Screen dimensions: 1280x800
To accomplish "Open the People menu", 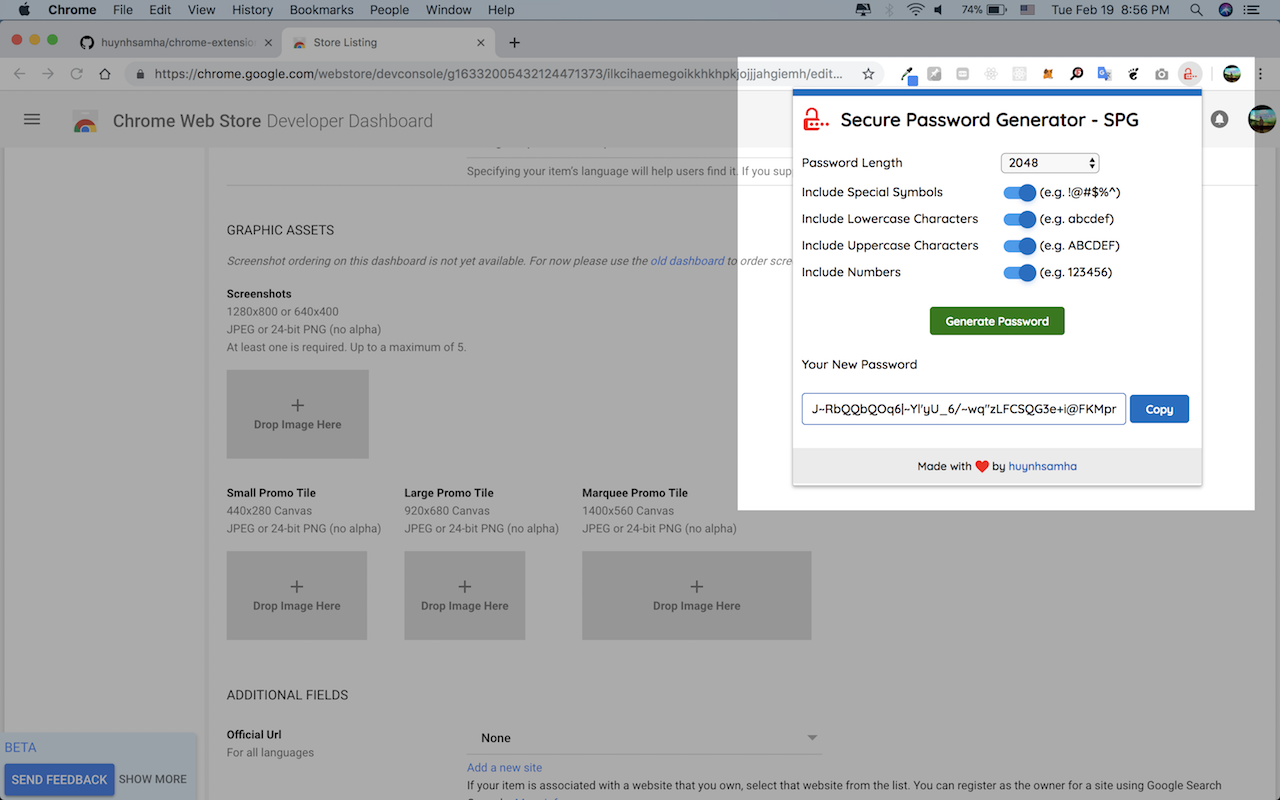I will click(x=389, y=10).
